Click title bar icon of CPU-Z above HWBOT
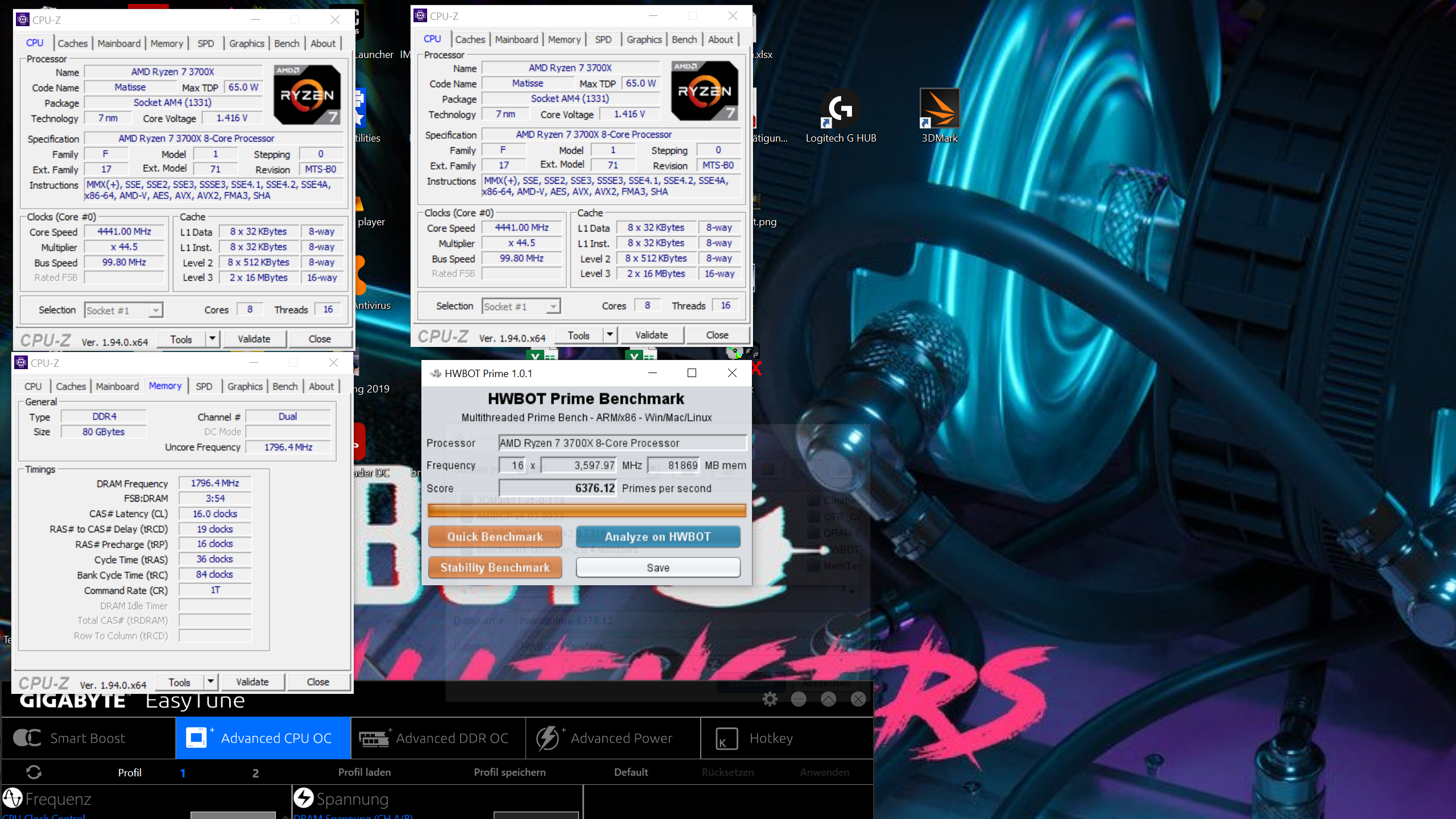Image resolution: width=1456 pixels, height=819 pixels. click(420, 16)
